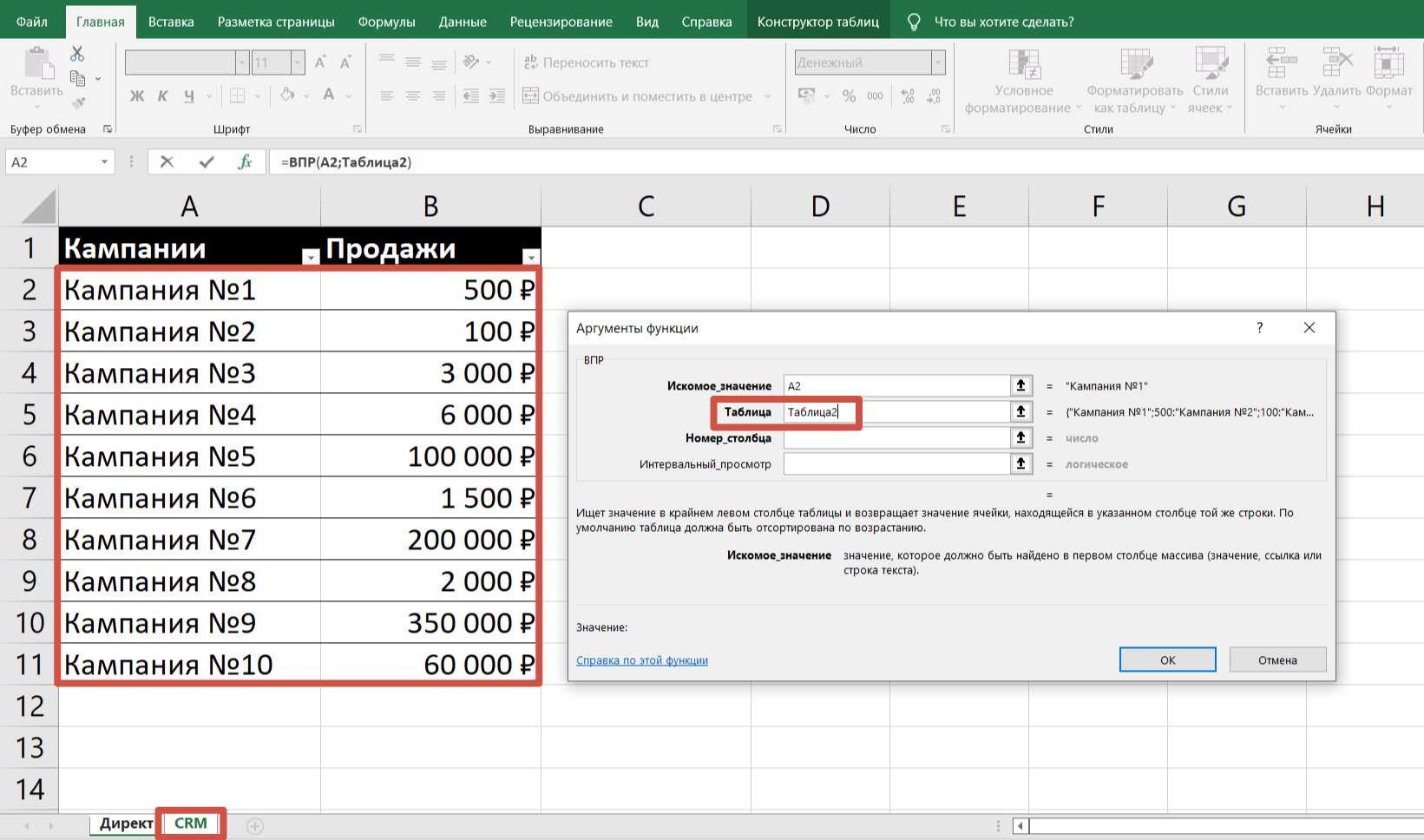Open Стили ячеек menu
The width and height of the screenshot is (1424, 840).
(1211, 82)
